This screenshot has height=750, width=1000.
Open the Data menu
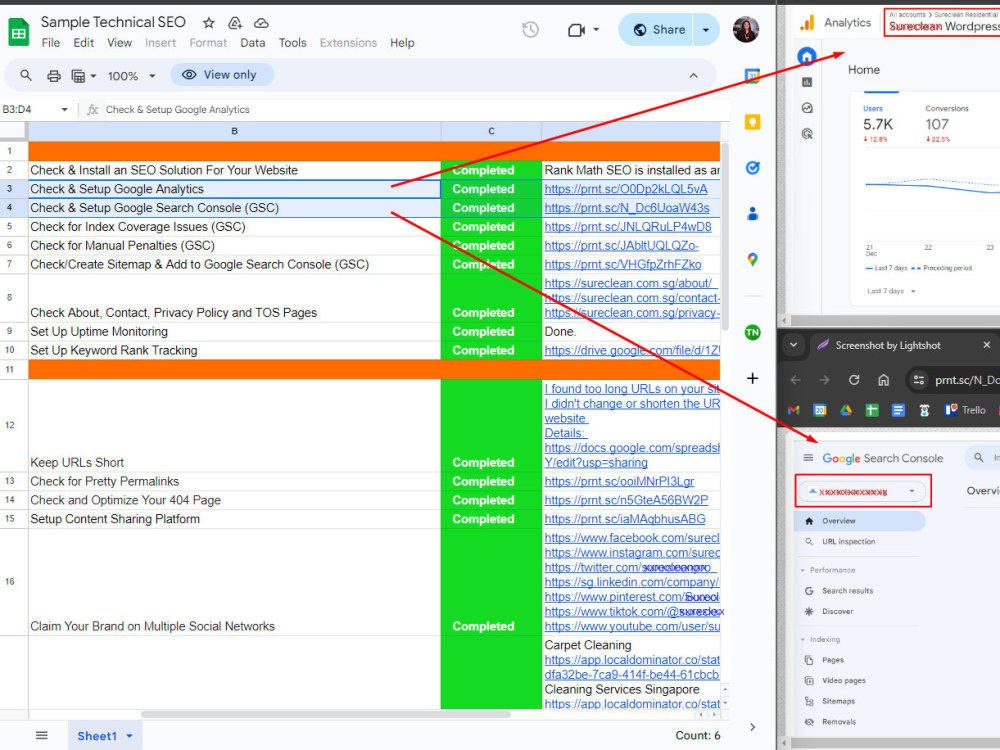tap(253, 43)
